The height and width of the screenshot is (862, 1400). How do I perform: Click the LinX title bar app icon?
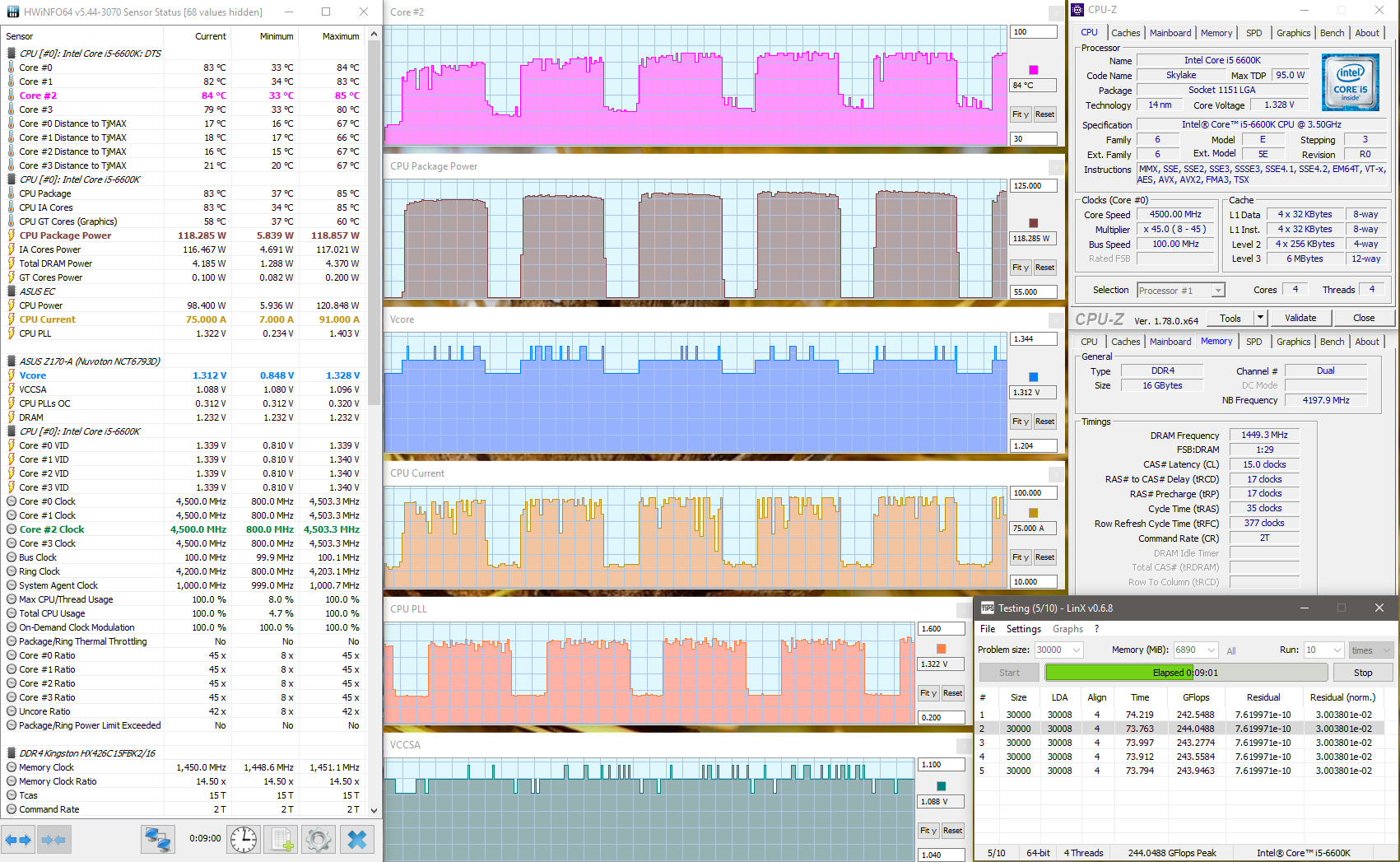coord(988,608)
